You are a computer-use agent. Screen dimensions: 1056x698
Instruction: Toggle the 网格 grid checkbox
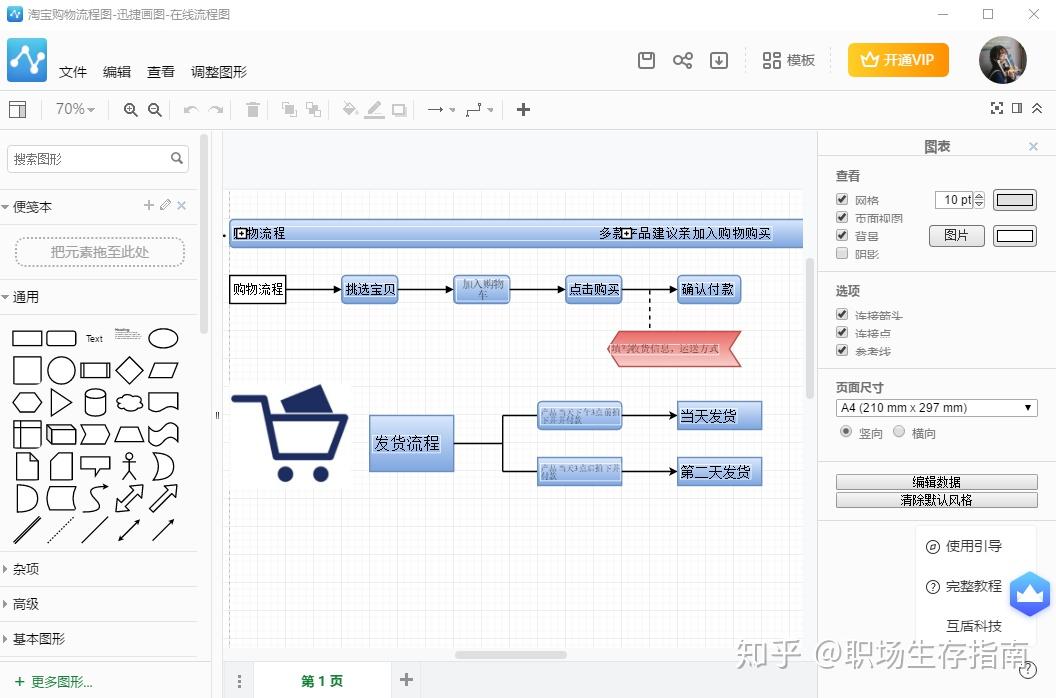pyautogui.click(x=842, y=199)
